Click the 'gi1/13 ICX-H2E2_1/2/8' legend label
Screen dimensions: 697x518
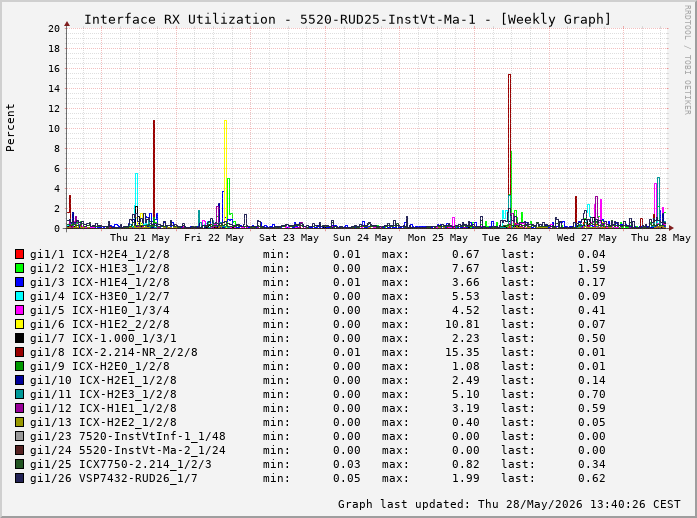coord(103,422)
